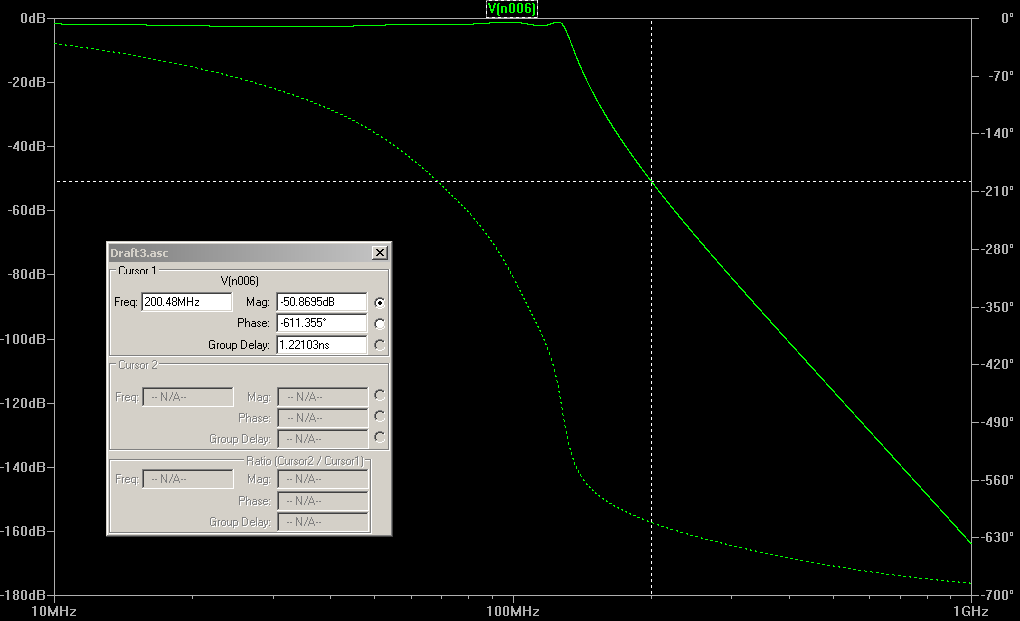Screen dimensions: 1020x621
Task: Click the Cursor 2 Freq field
Action: [x=188, y=397]
